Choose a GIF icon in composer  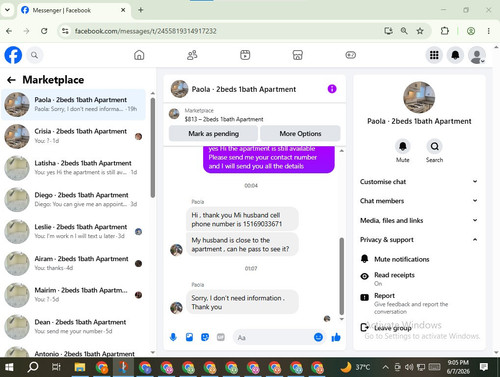tap(221, 337)
